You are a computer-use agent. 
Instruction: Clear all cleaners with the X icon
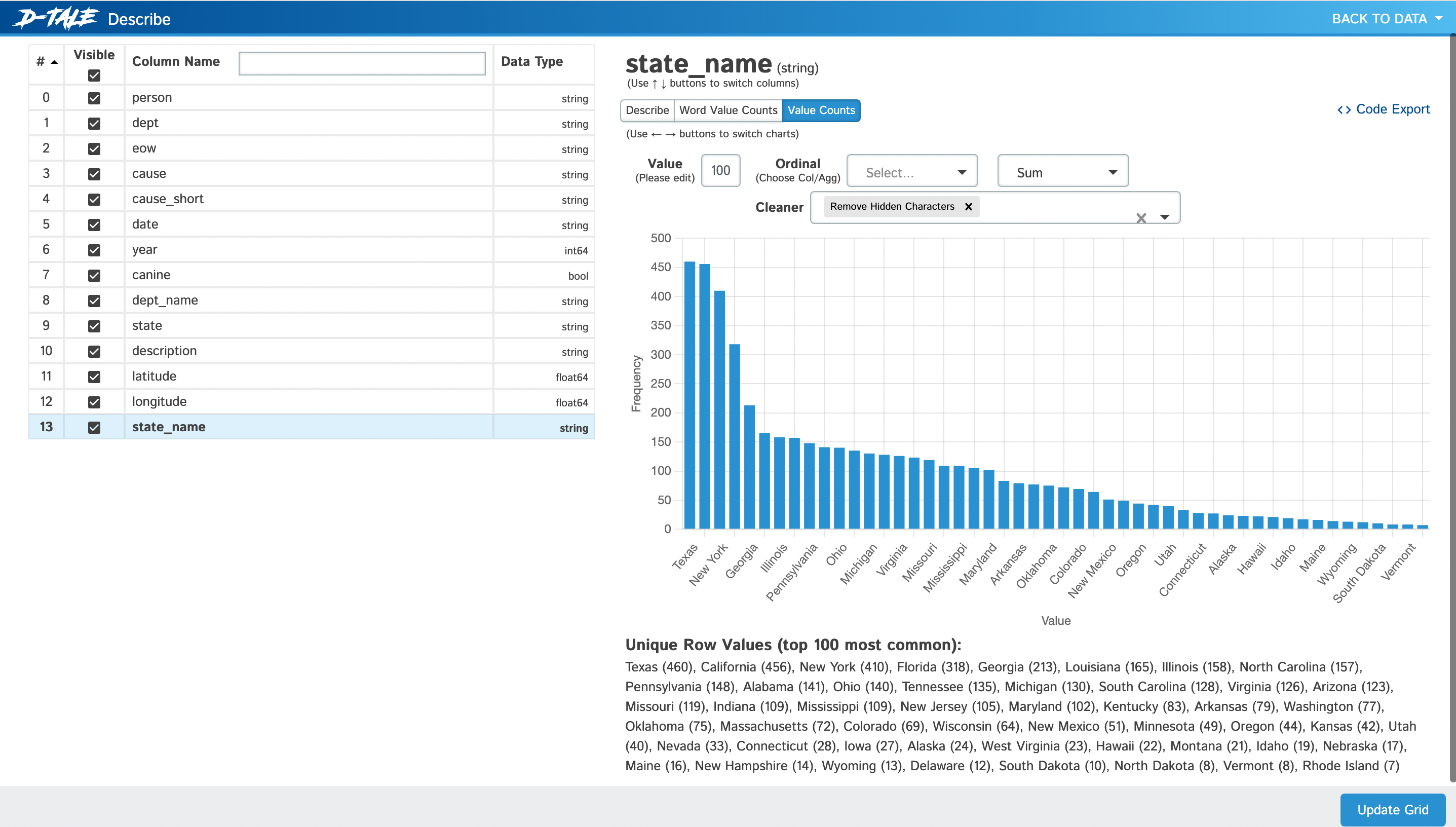tap(1141, 217)
